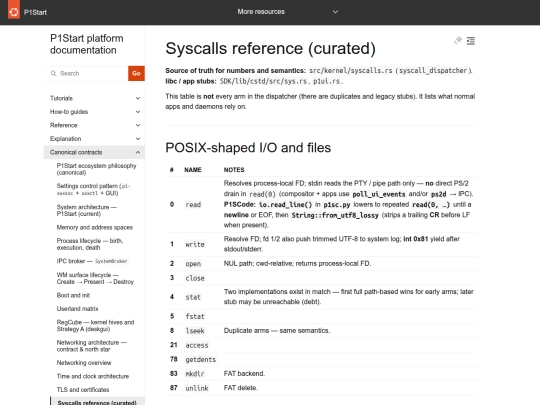Click the P1Start brand name link
This screenshot has width=540, height=405.
point(35,12)
